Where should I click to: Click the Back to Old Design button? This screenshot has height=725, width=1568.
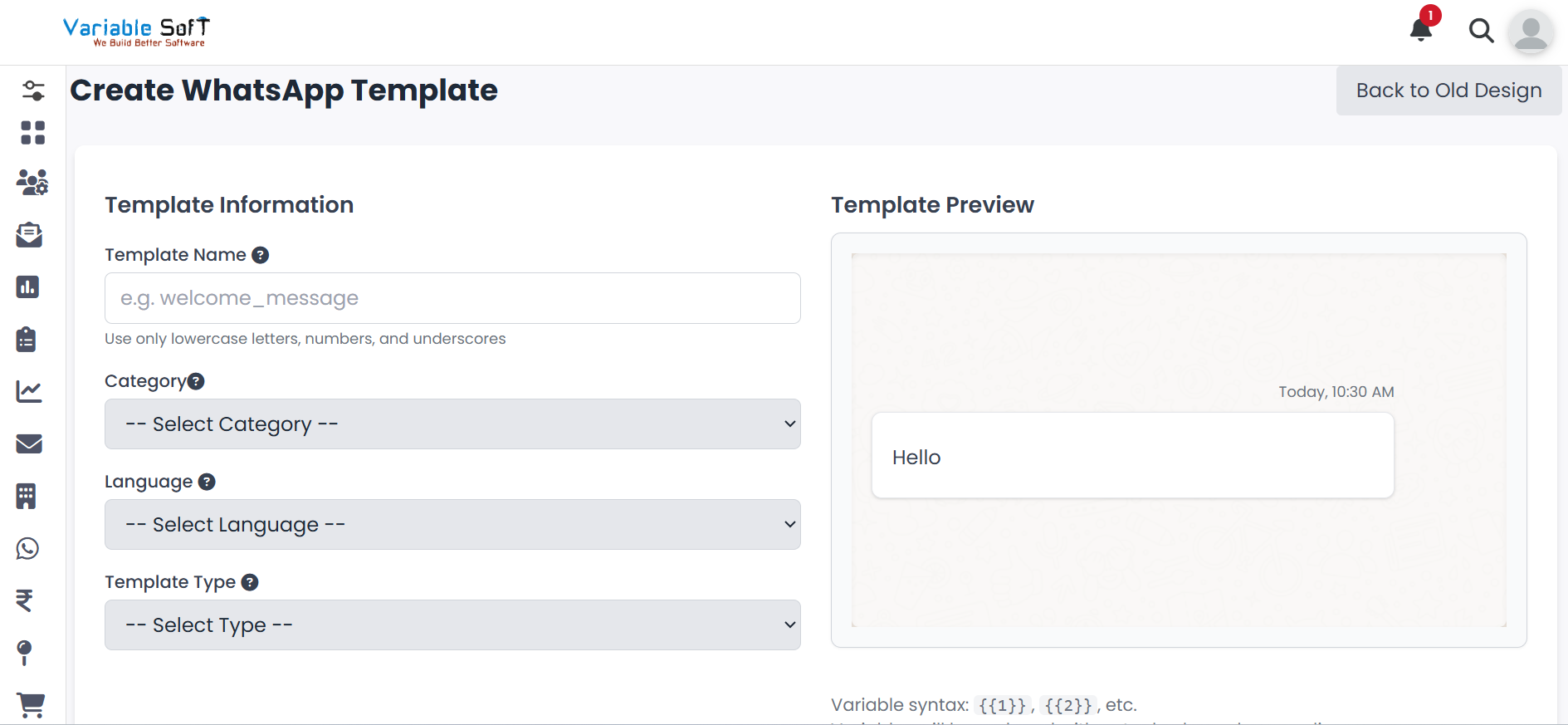coord(1448,91)
